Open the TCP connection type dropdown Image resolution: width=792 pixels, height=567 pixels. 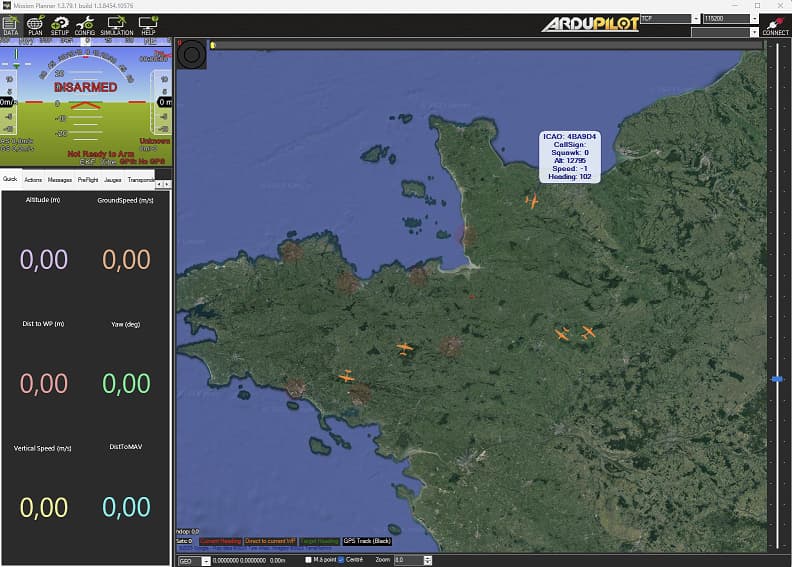(x=696, y=19)
